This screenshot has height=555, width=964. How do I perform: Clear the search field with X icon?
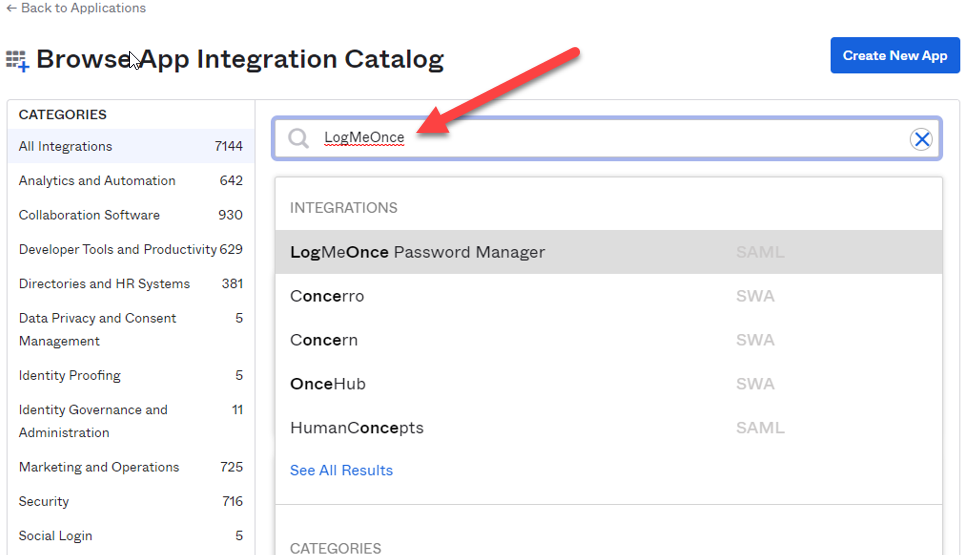coord(921,139)
